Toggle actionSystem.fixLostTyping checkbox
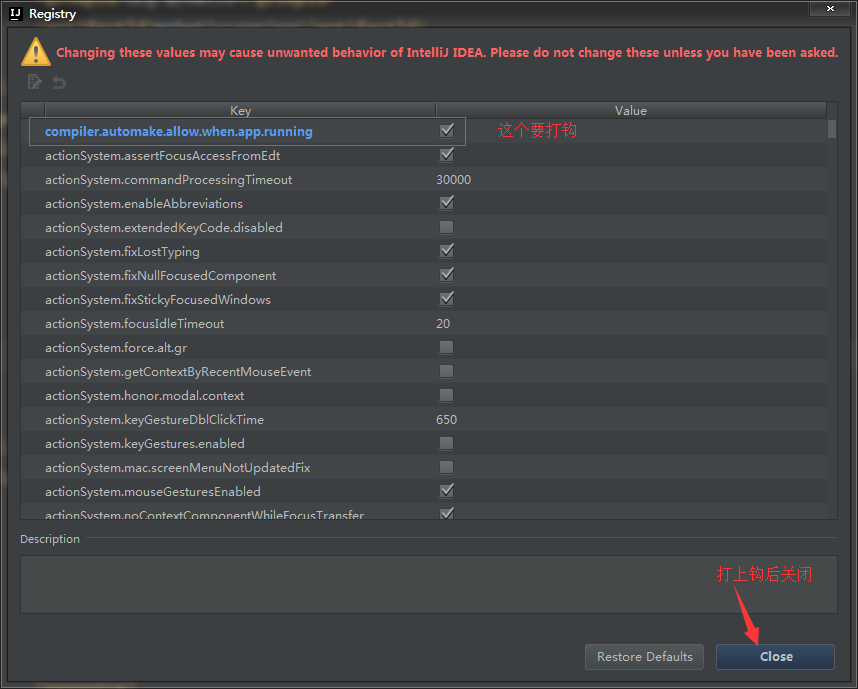Image resolution: width=858 pixels, height=689 pixels. point(447,251)
